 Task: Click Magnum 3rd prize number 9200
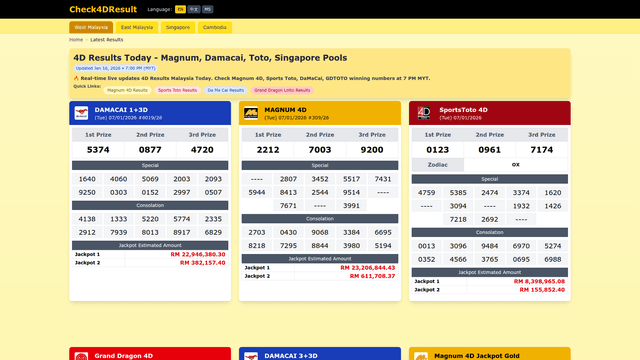[372, 150]
